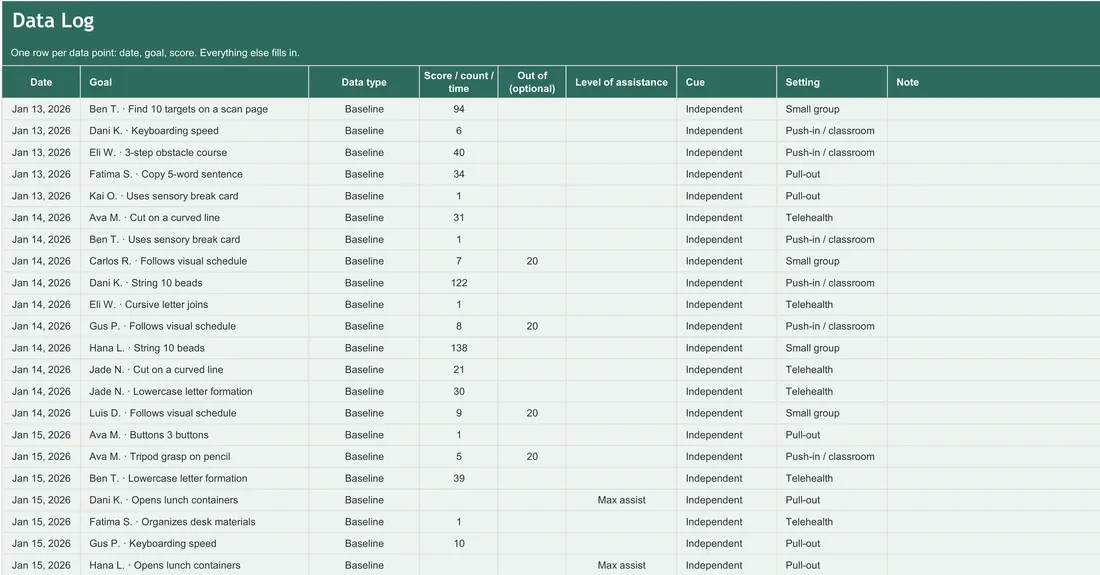Click 'Ava M. · Cut on a curved line'
Screen dimensions: 1100x575
tap(194, 217)
